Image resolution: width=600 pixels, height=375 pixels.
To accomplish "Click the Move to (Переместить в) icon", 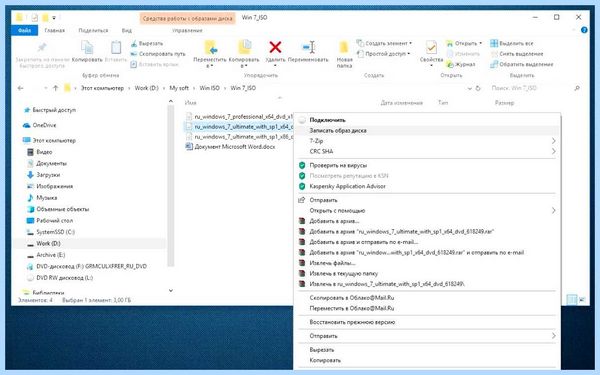I will click(210, 47).
